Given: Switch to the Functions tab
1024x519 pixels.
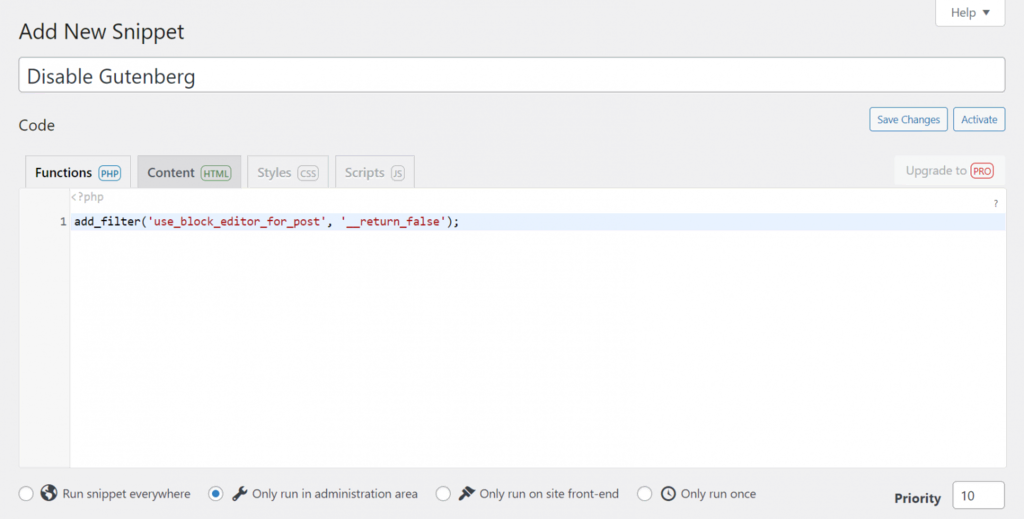Looking at the screenshot, I should click(63, 173).
